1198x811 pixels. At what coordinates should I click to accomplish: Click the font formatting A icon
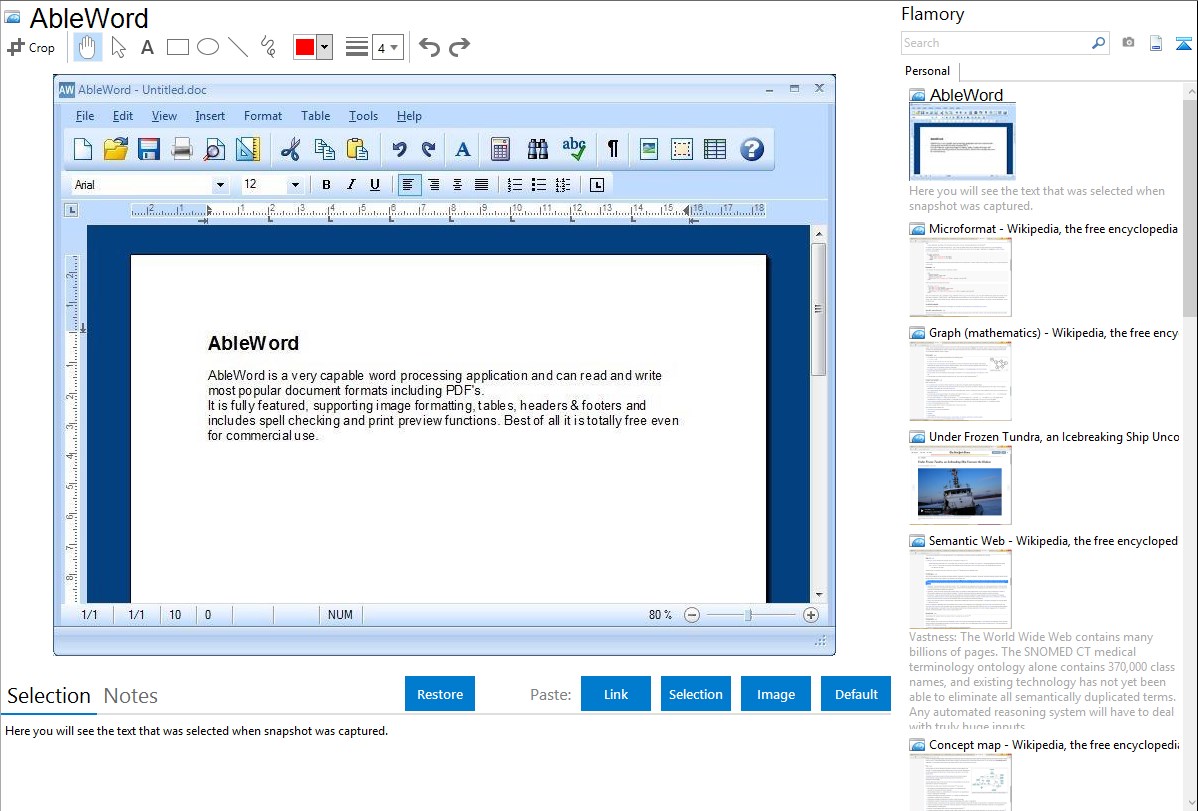[x=462, y=149]
